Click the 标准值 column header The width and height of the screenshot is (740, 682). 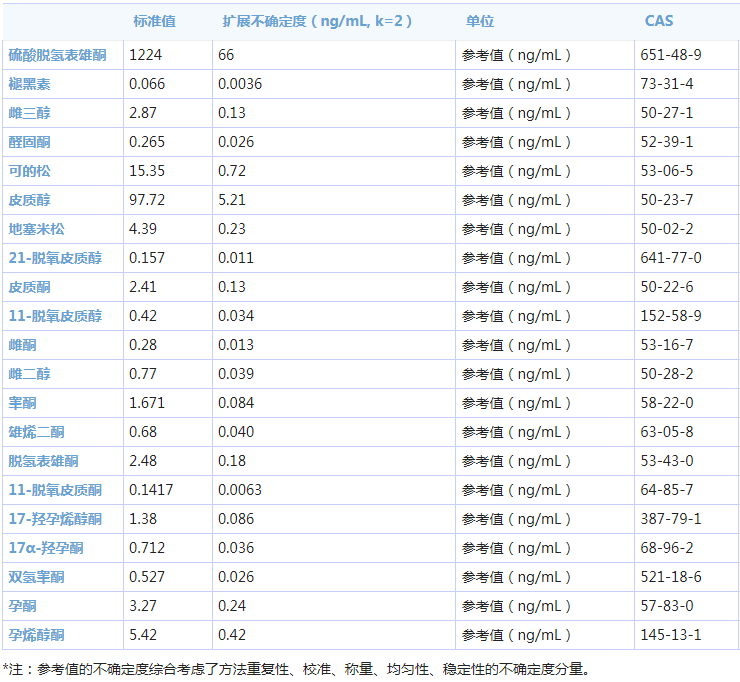[154, 21]
